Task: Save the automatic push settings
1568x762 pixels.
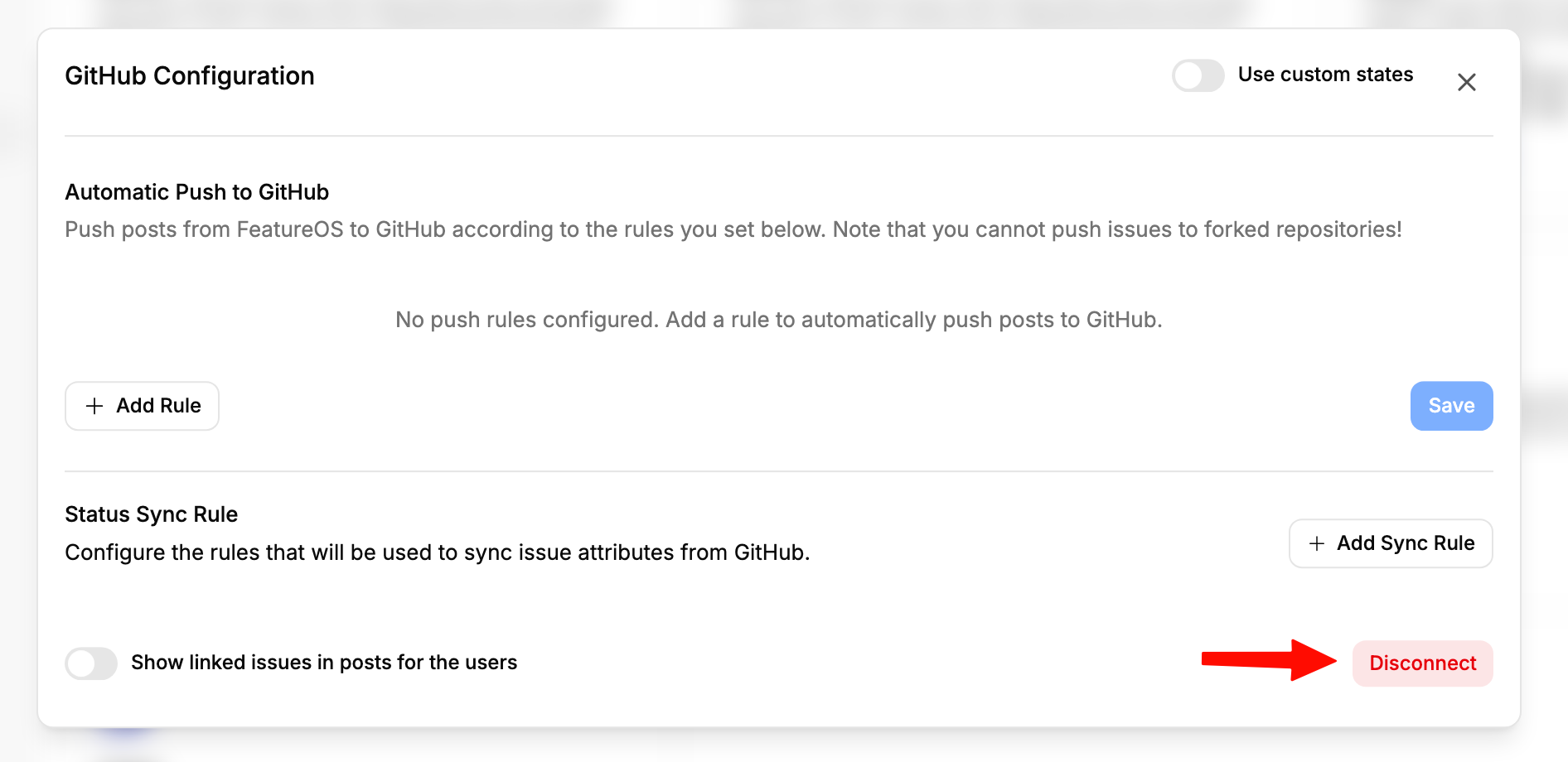Action: (x=1451, y=406)
